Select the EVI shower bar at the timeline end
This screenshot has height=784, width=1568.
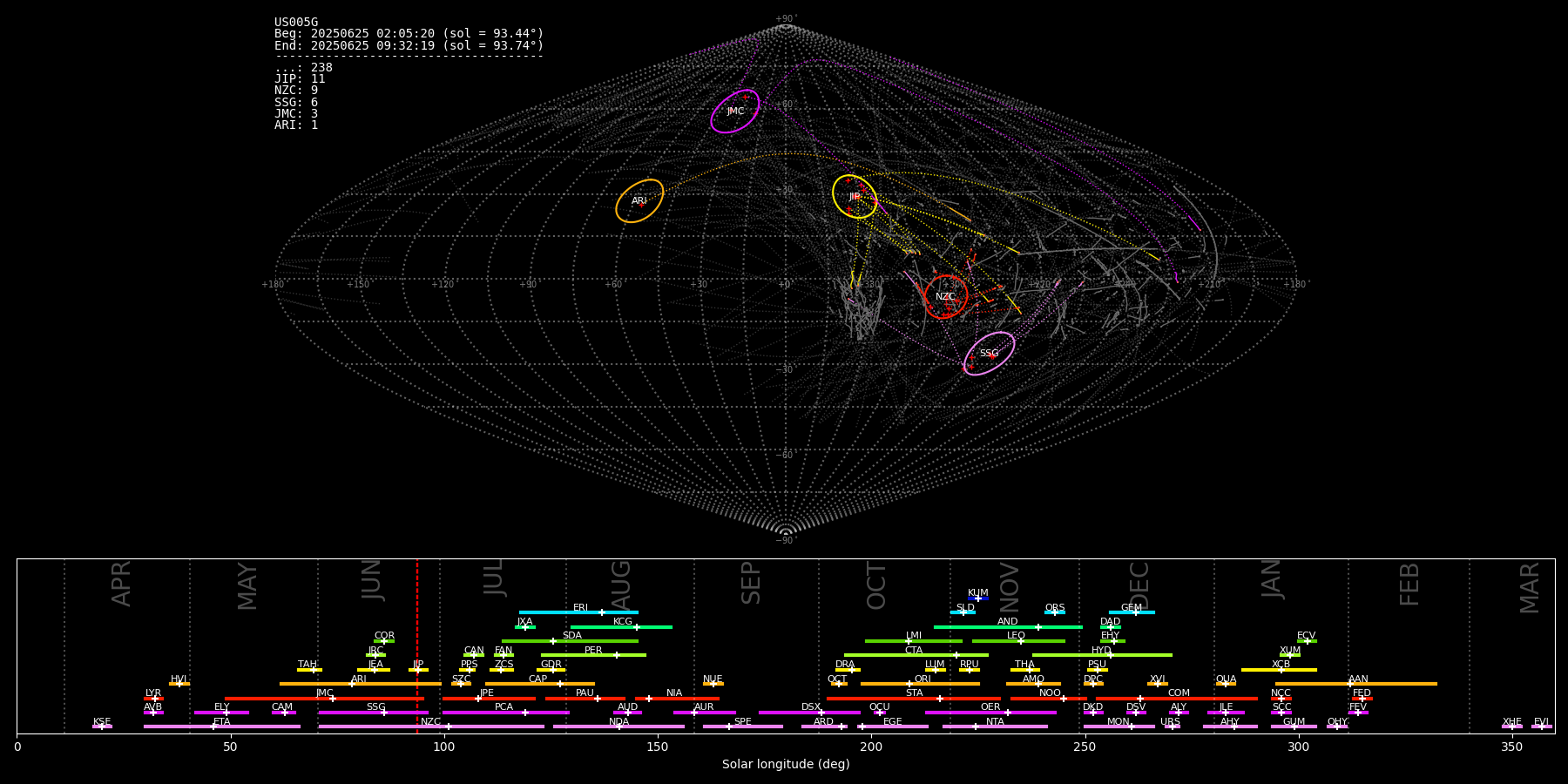1542,727
